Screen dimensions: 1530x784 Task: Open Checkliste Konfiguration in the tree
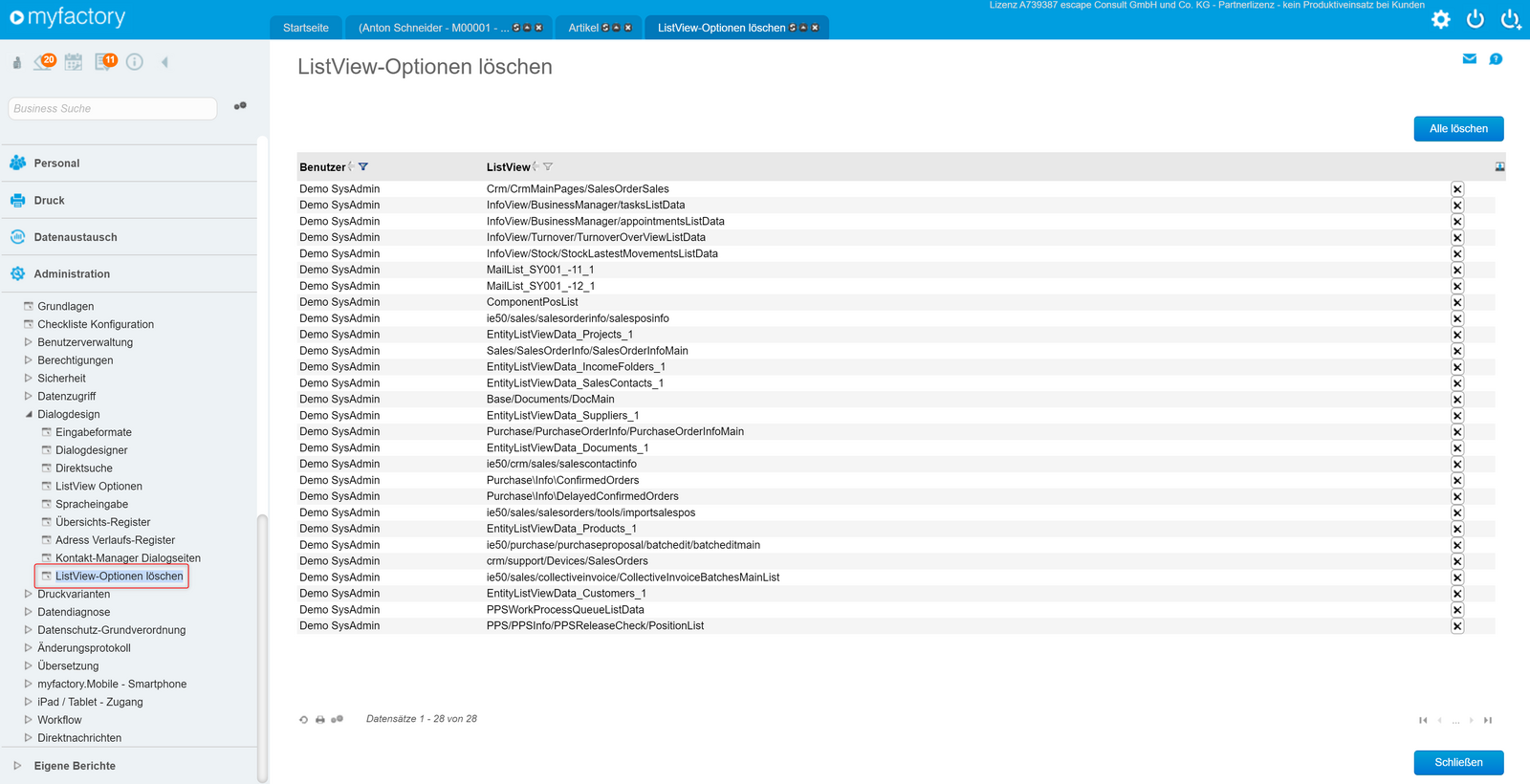pos(96,324)
